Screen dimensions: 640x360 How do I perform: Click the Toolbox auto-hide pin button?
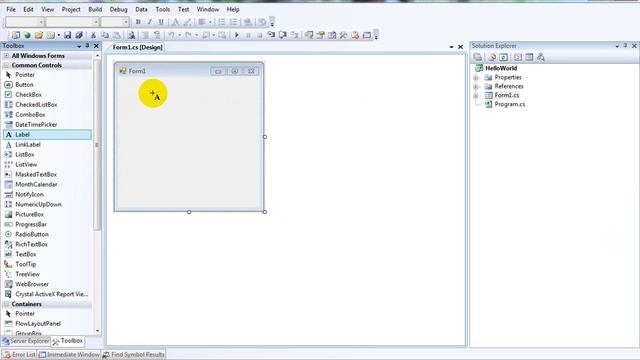coord(87,46)
